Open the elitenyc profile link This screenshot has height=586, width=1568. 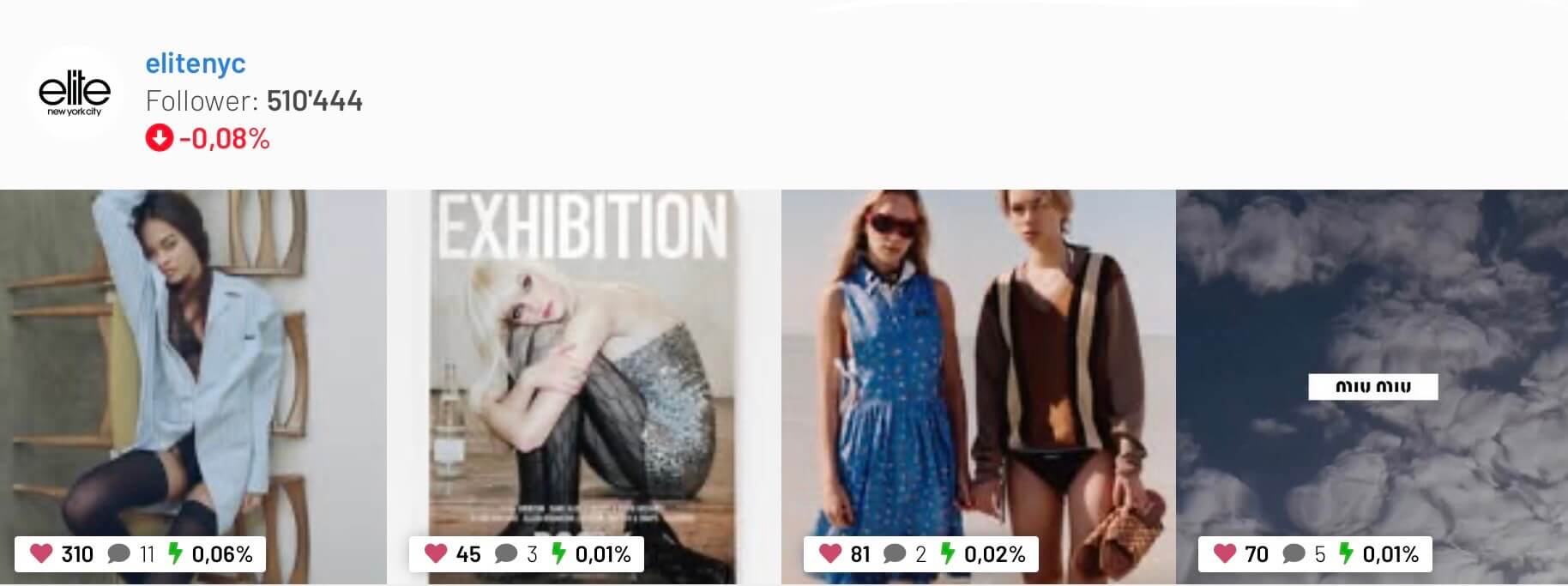(196, 63)
